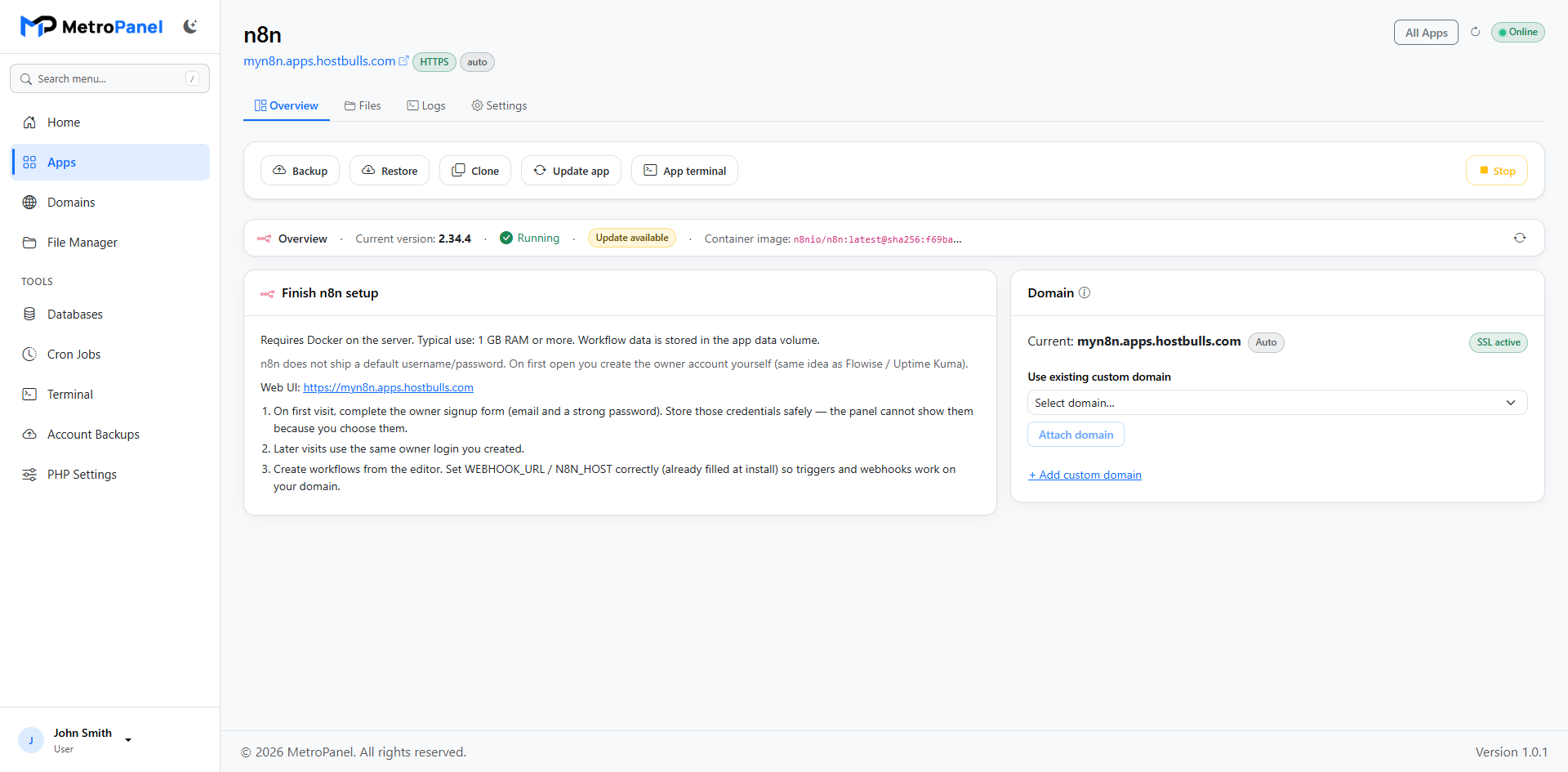Click the Restore button
This screenshot has width=1568, height=772.
coord(390,171)
